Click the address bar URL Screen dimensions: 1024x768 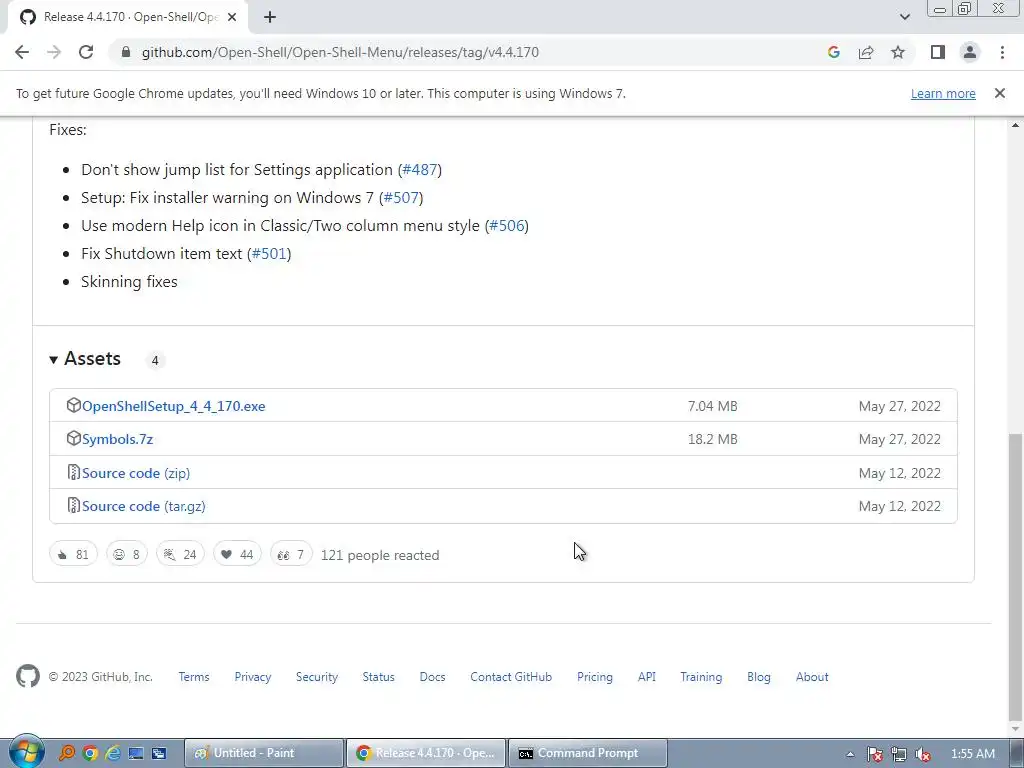(x=340, y=52)
